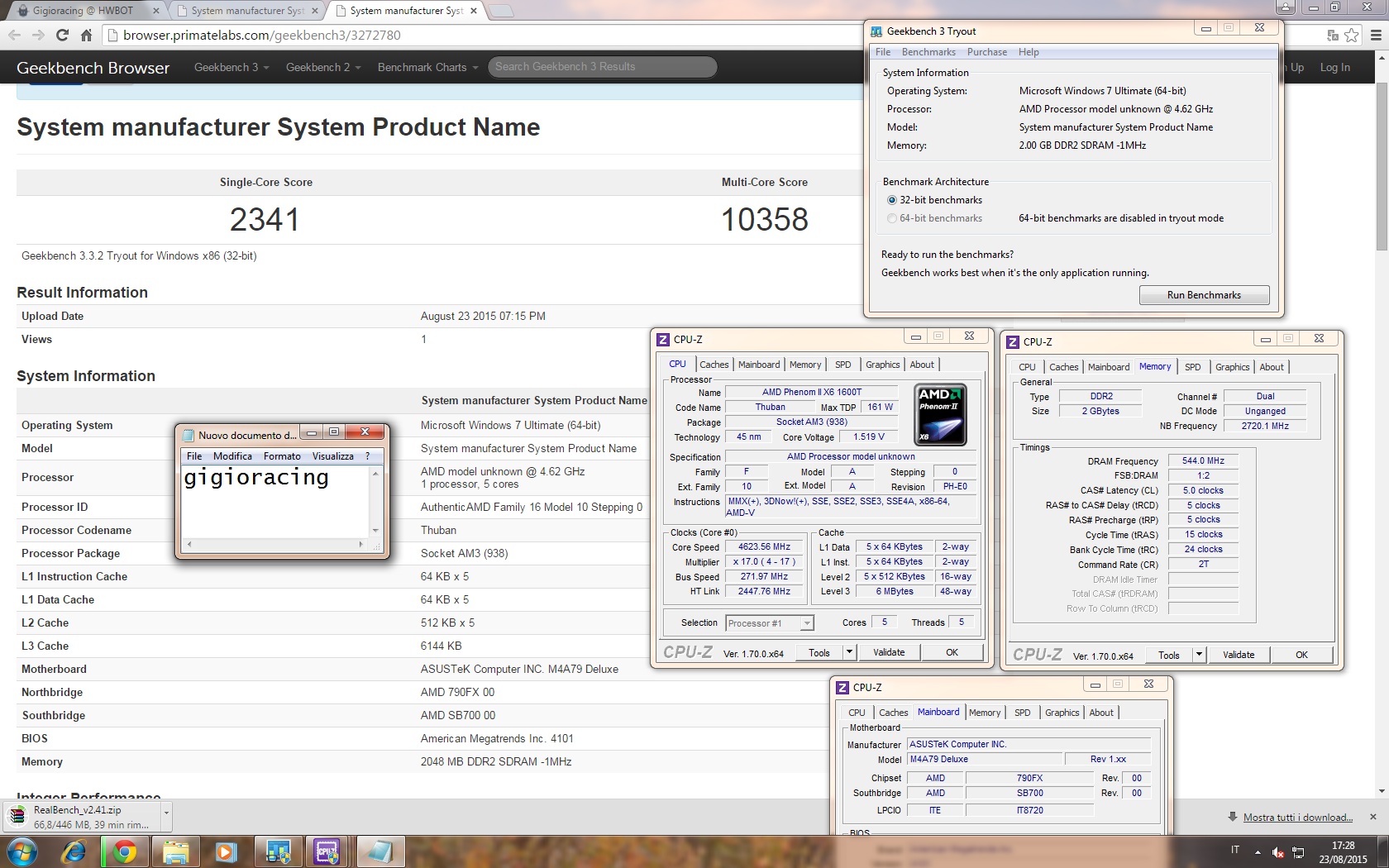This screenshot has height=868, width=1389.
Task: Close the Gigioracing @ HWBOT tab
Action: tap(155, 11)
